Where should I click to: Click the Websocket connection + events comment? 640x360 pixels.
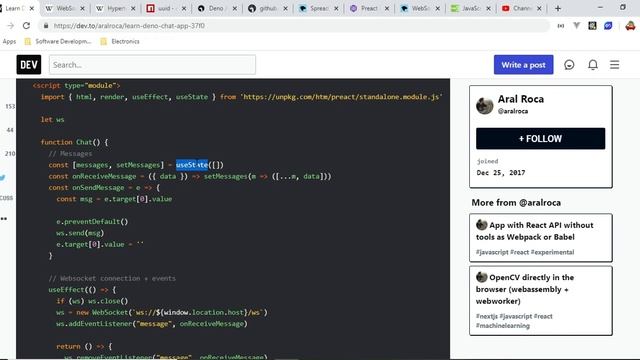click(112, 278)
